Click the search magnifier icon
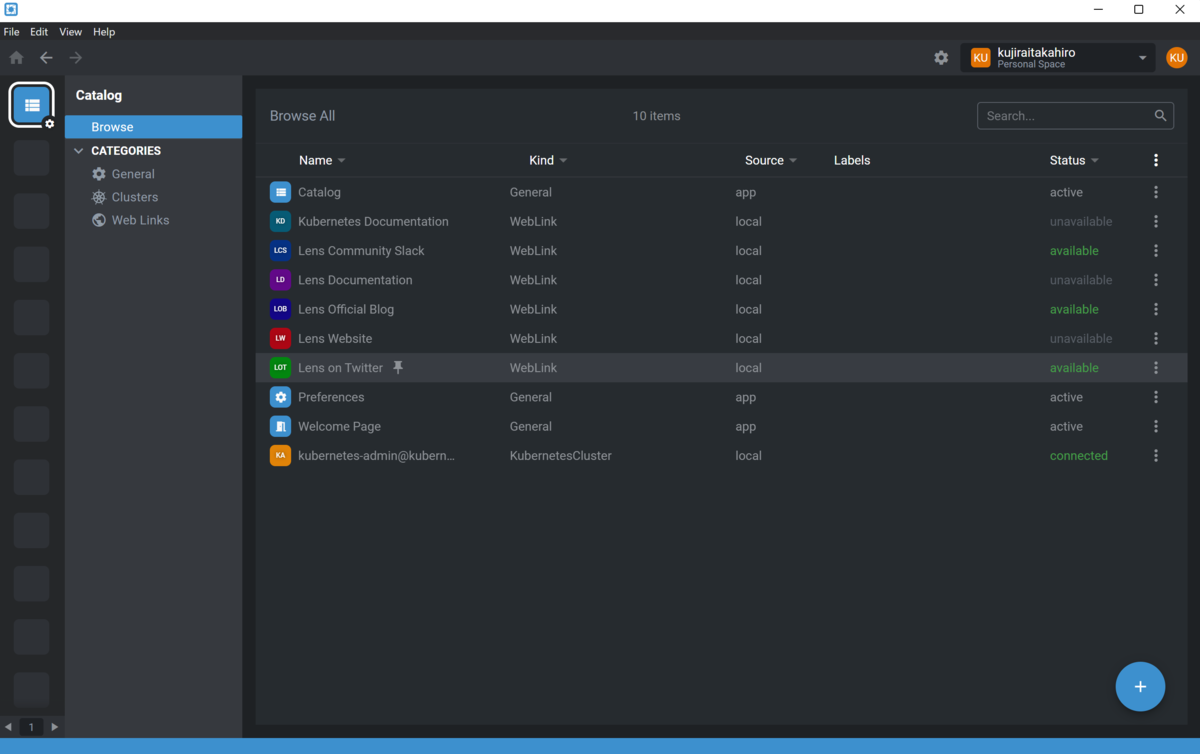Viewport: 1200px width, 754px height. point(1160,116)
